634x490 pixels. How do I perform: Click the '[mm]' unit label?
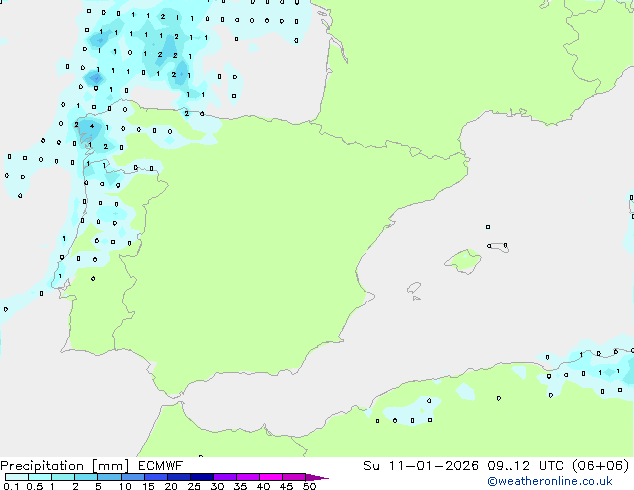[110, 466]
